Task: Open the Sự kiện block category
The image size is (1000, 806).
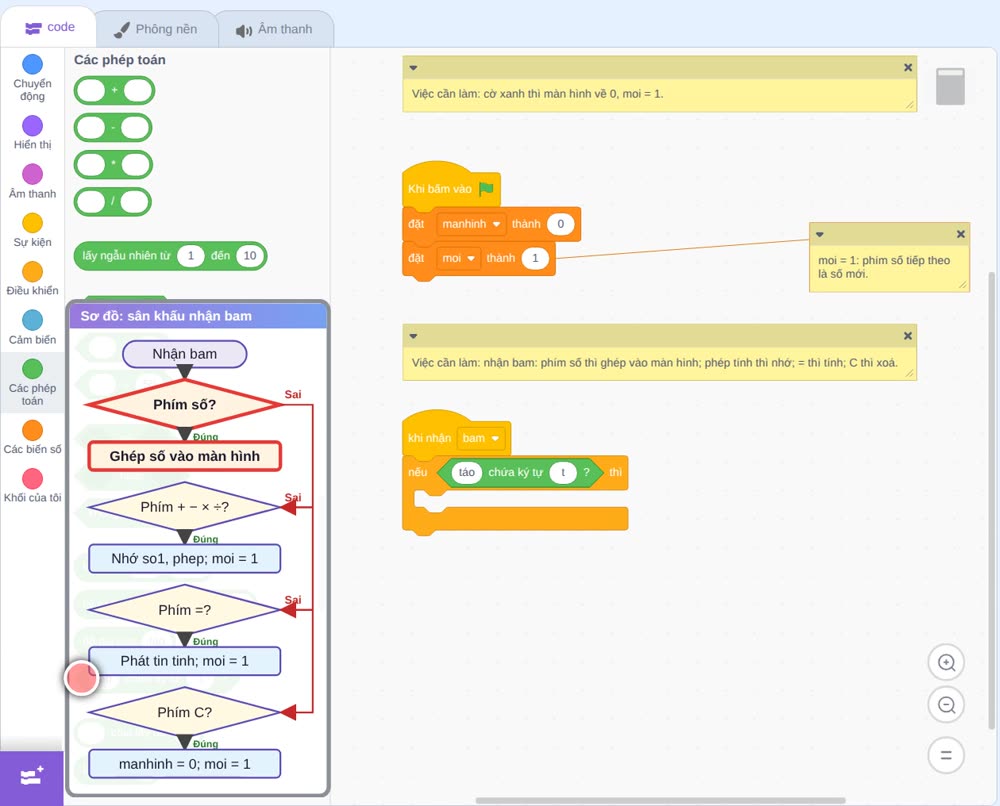Action: pyautogui.click(x=32, y=230)
